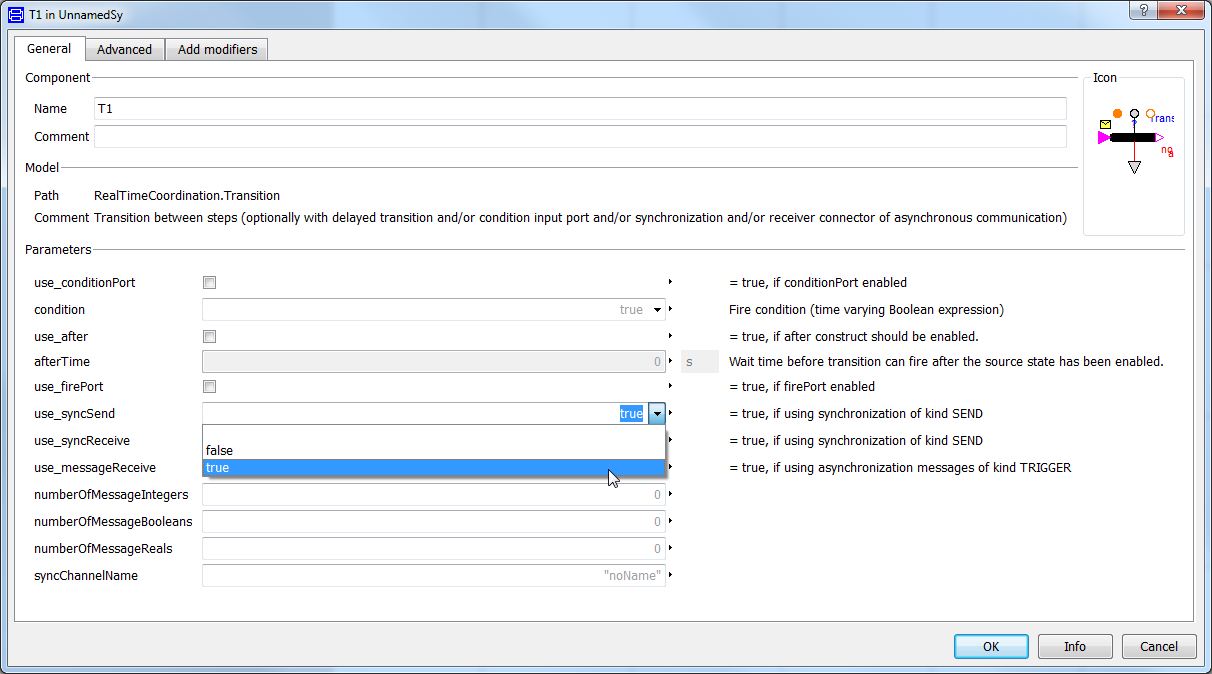Enable the use_conditionPort checkbox
Image resolution: width=1212 pixels, height=674 pixels.
click(209, 283)
